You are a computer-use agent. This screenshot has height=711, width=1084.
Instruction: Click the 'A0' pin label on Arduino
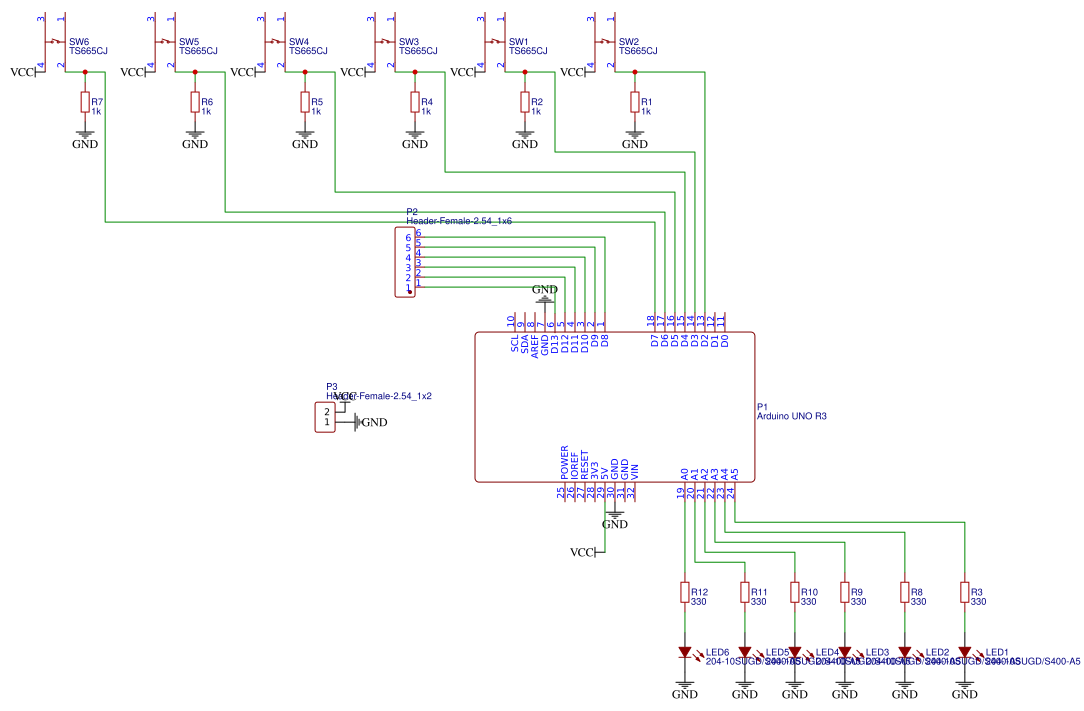tap(685, 474)
